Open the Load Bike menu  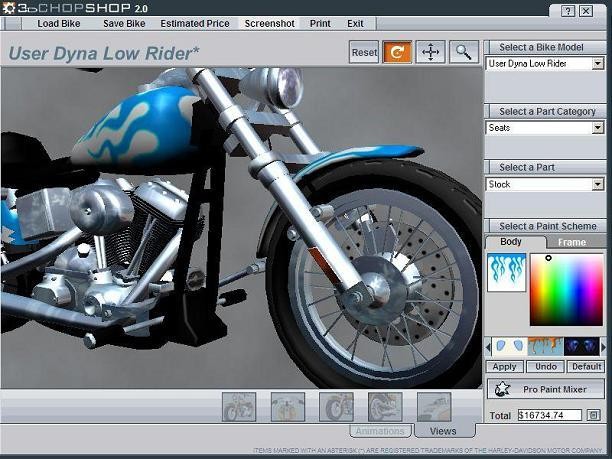59,24
